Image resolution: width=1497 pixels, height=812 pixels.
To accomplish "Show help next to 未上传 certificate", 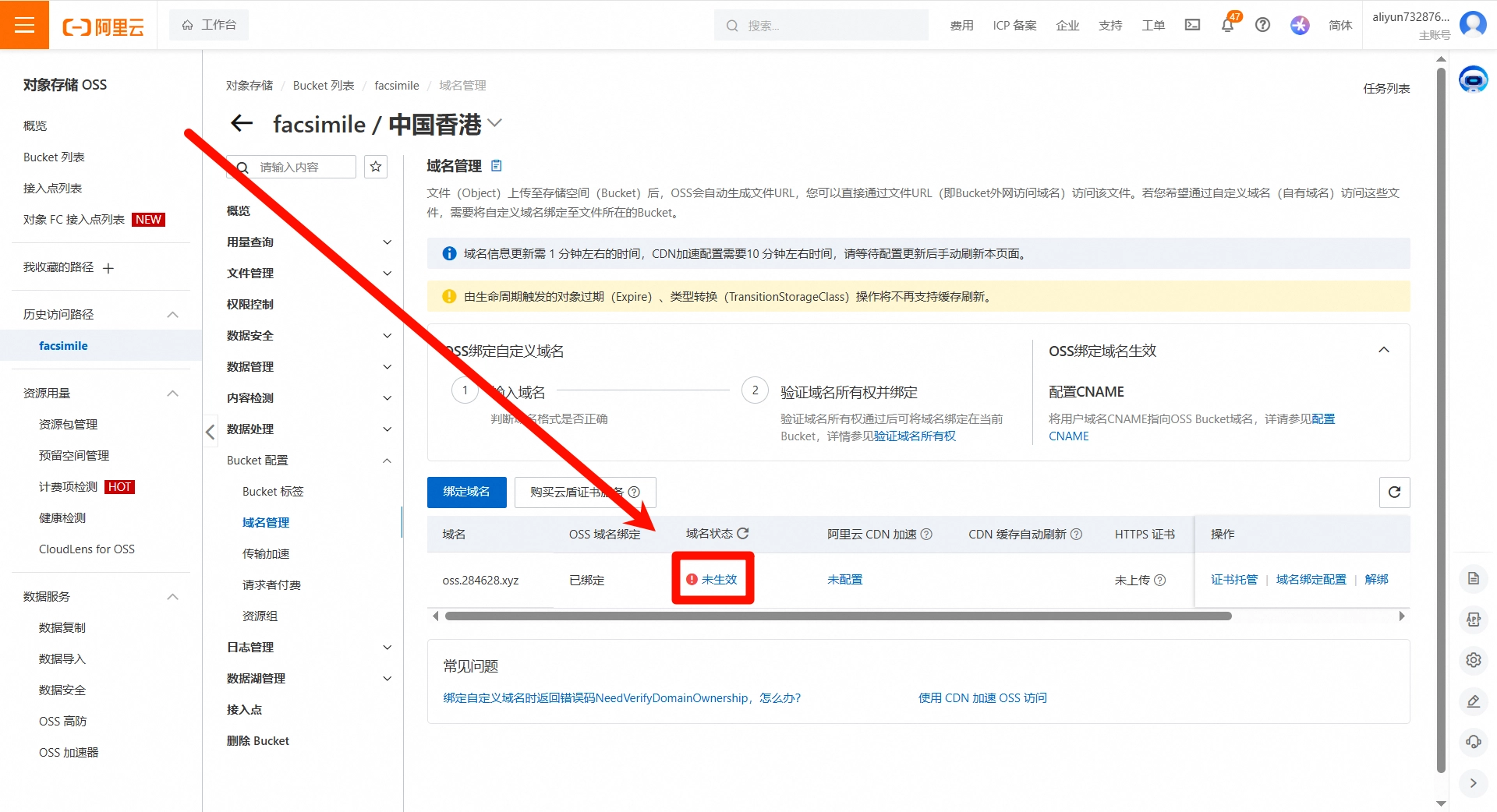I will pyautogui.click(x=1160, y=580).
